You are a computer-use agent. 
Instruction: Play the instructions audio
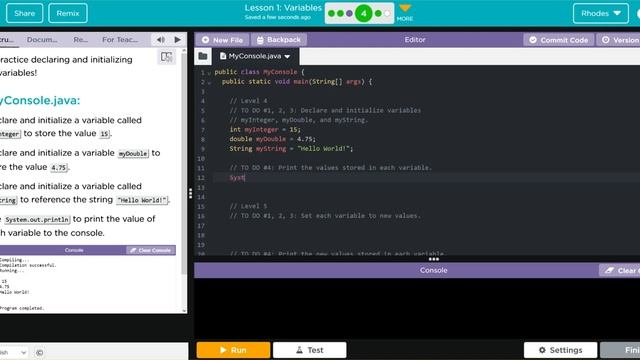click(178, 40)
